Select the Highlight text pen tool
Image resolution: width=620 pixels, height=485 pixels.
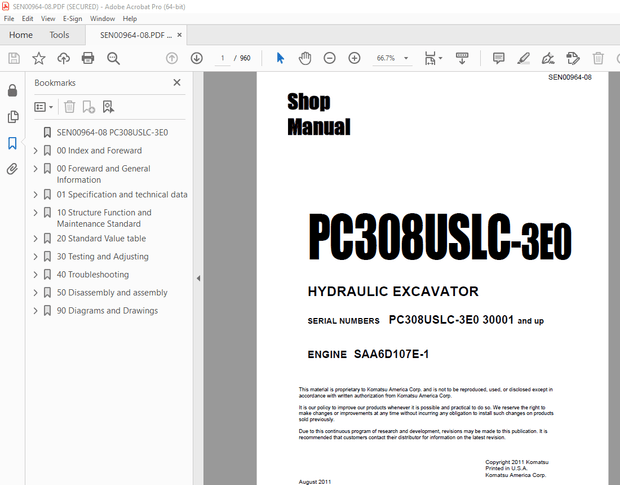coord(524,59)
